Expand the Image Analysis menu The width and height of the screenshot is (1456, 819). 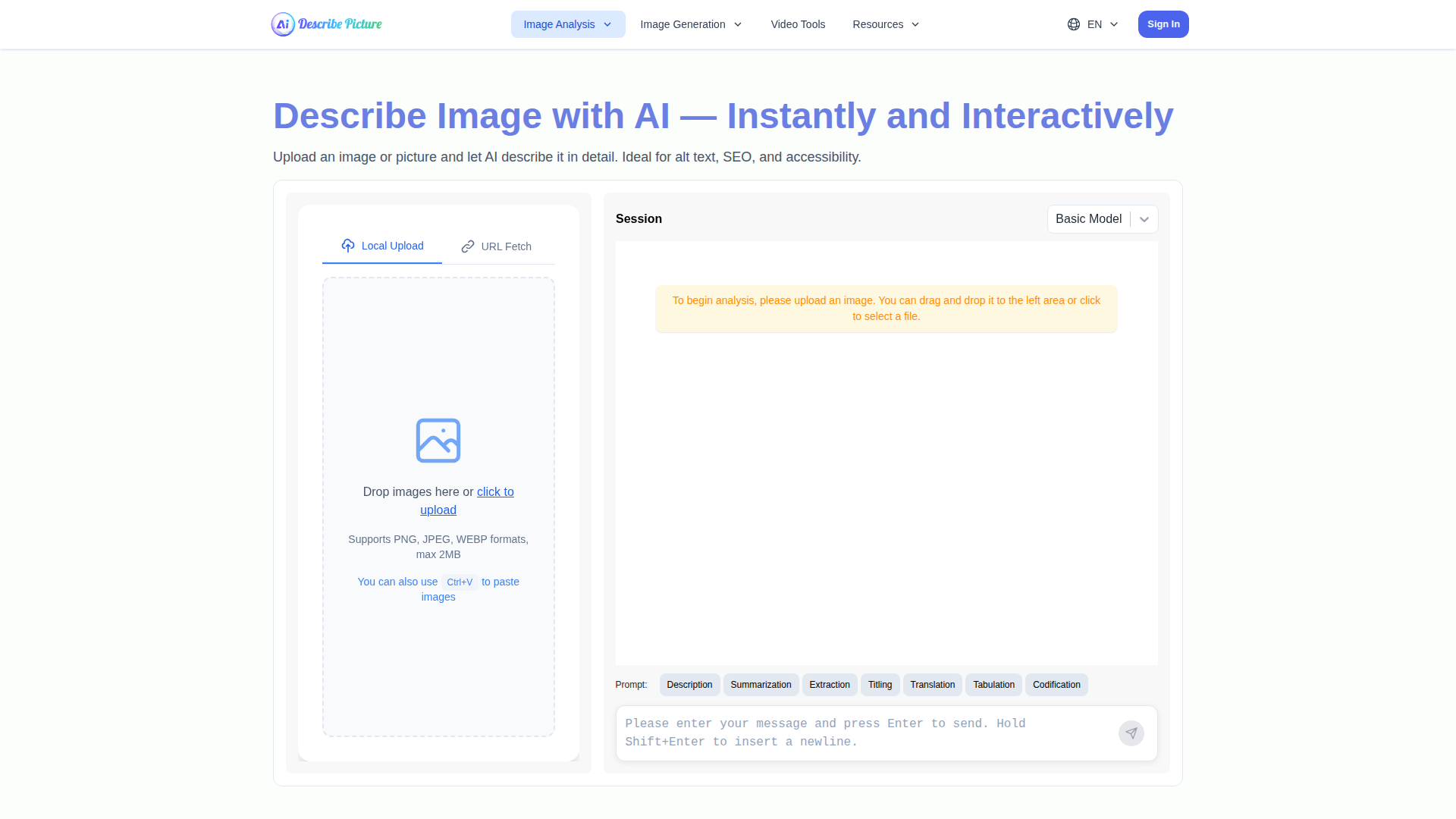pyautogui.click(x=567, y=24)
